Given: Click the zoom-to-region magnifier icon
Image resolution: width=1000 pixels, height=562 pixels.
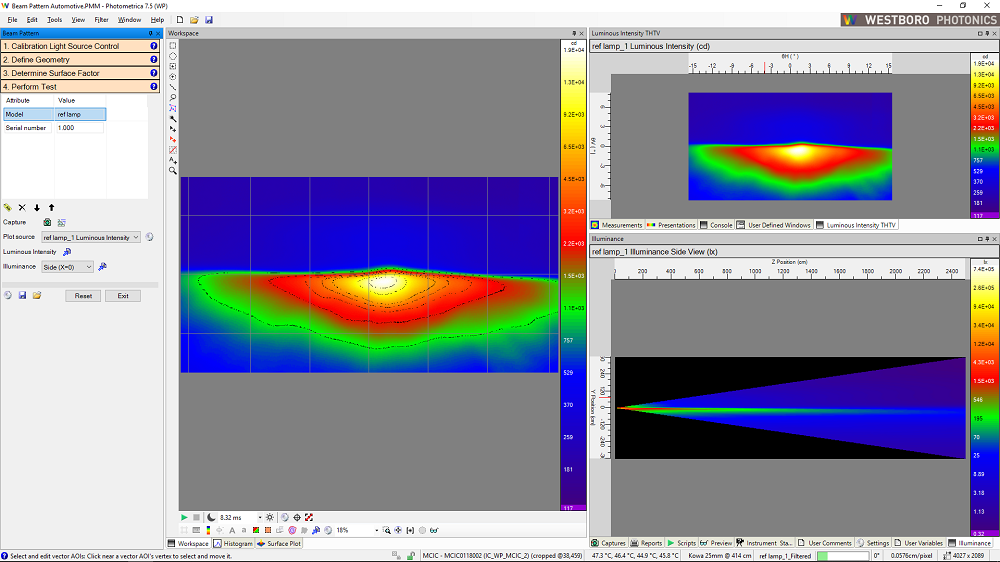Looking at the screenshot, I should (x=386, y=530).
